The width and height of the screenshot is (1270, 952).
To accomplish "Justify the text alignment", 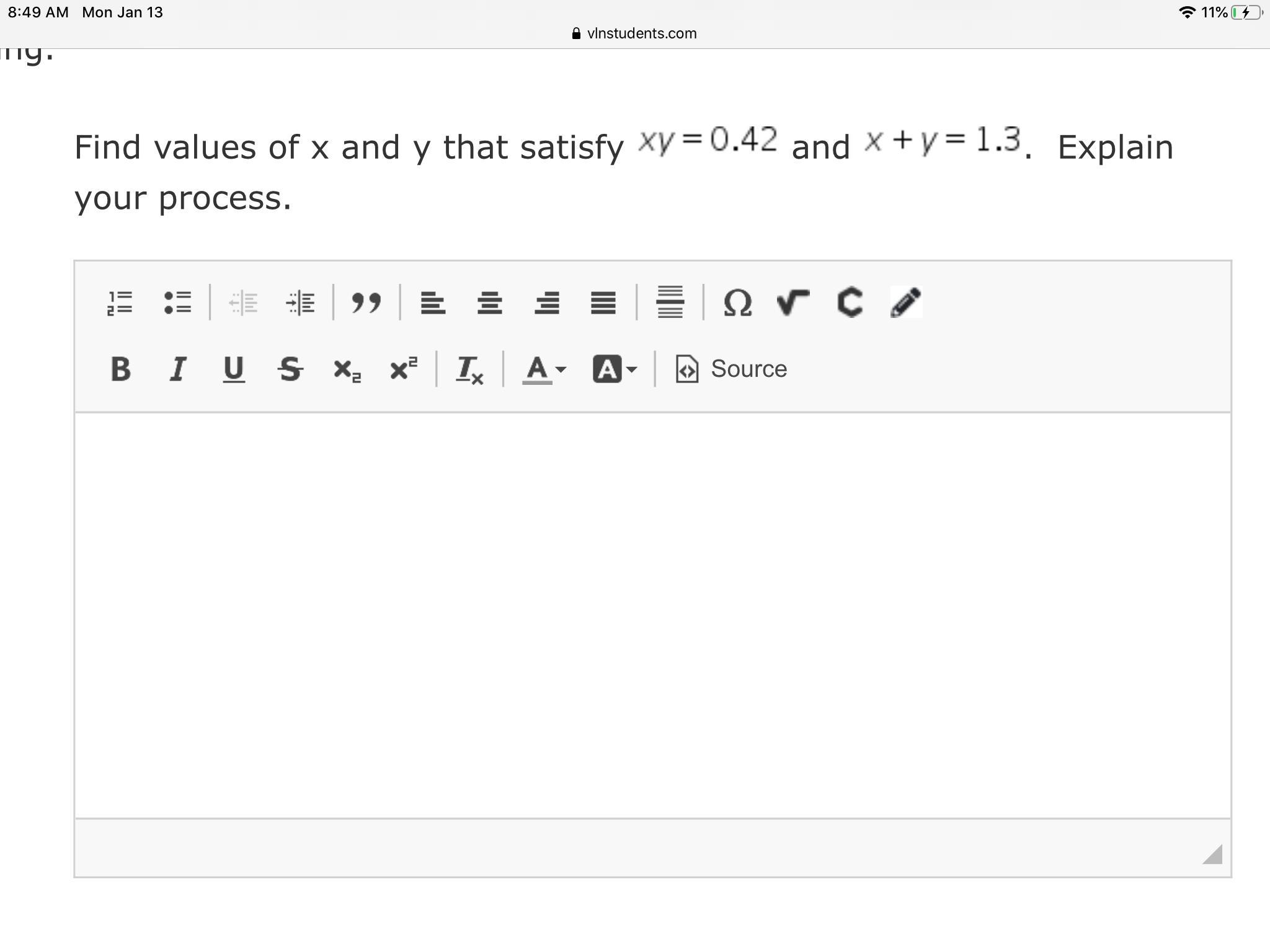I will [x=603, y=303].
